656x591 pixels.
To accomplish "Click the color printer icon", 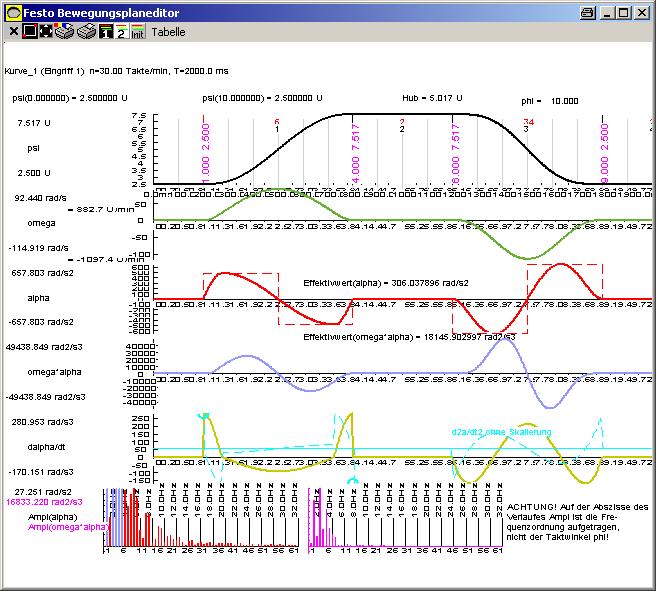I will [64, 31].
